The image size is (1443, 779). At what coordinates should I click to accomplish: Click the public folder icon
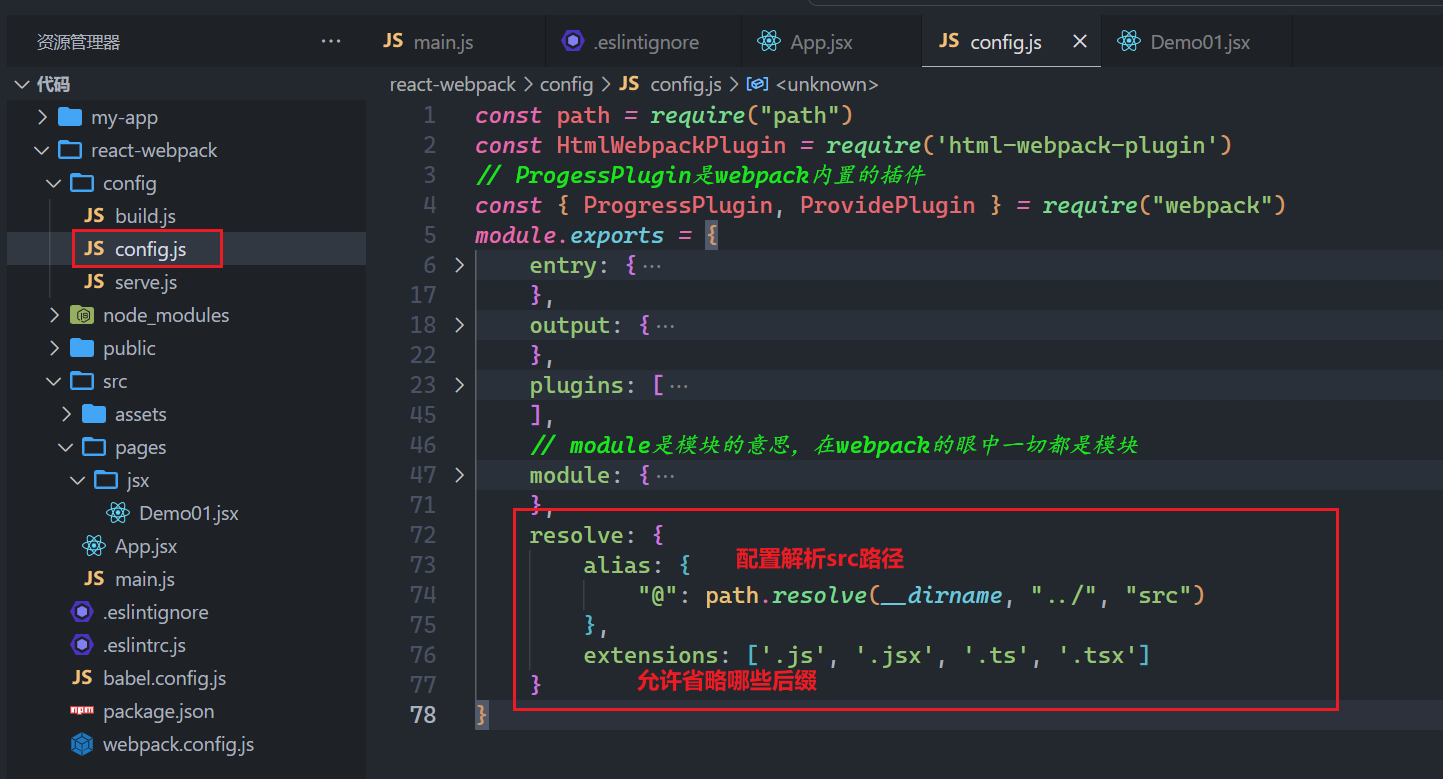pyautogui.click(x=82, y=348)
